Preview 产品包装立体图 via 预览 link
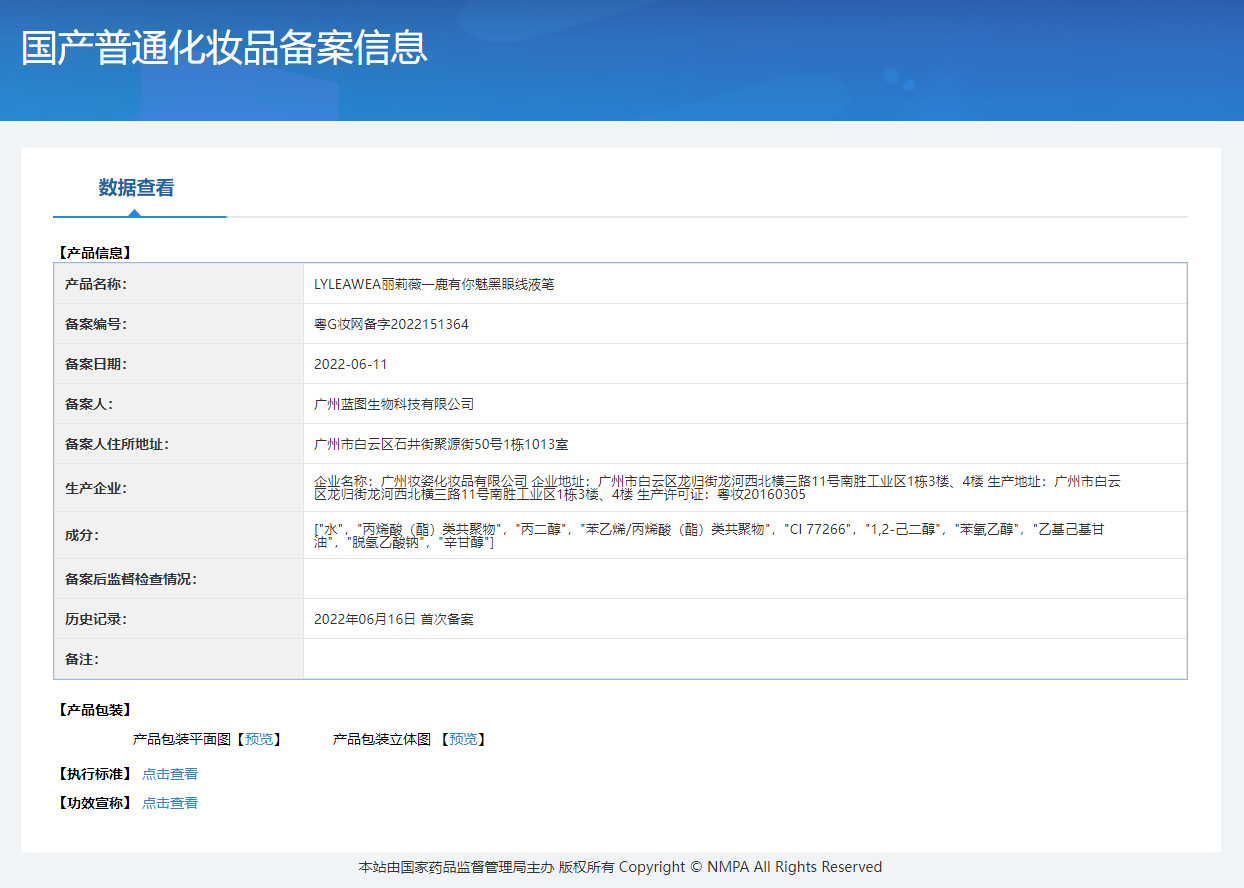1244x888 pixels. click(463, 739)
